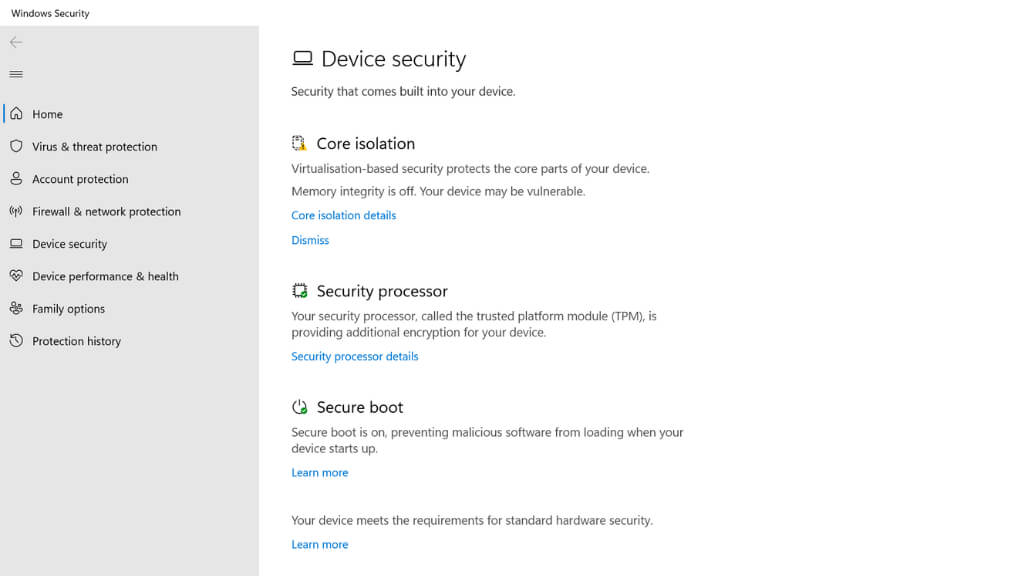
Task: Expand the hamburger navigation menu
Action: click(x=16, y=74)
